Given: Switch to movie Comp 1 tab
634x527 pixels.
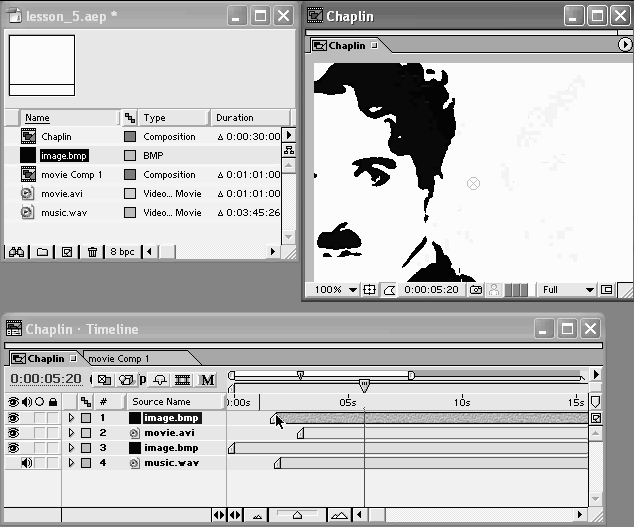Looking at the screenshot, I should 119,358.
